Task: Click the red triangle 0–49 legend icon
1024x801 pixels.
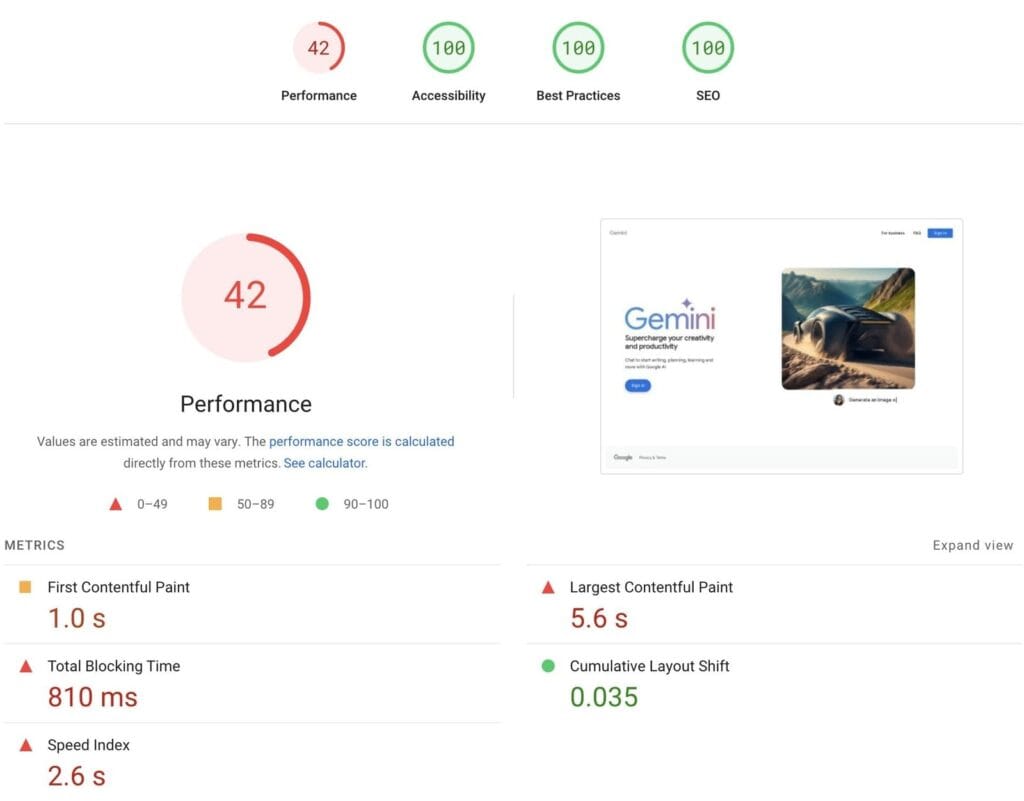Action: [x=116, y=504]
